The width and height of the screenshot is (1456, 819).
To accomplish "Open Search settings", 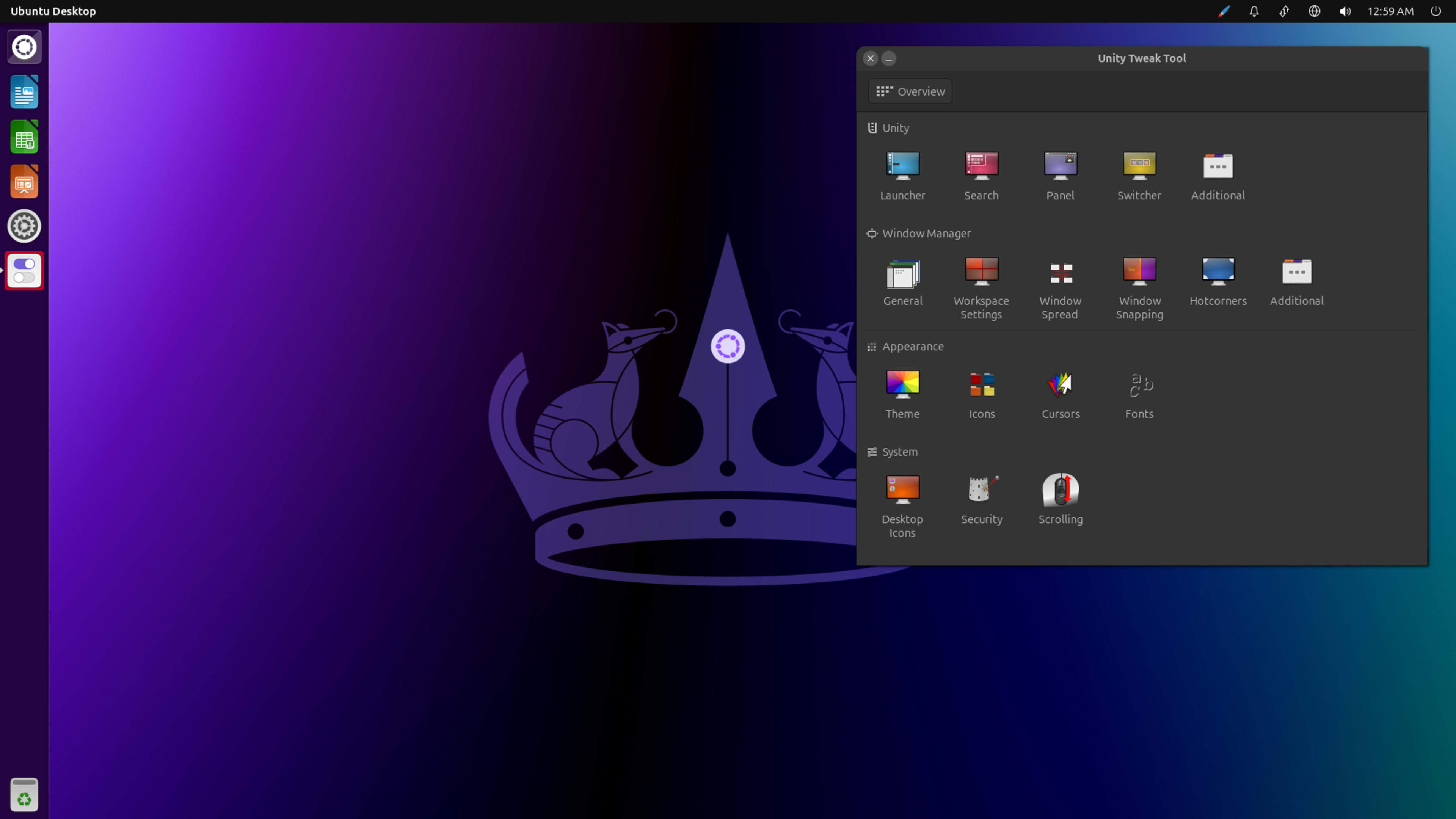I will (981, 175).
